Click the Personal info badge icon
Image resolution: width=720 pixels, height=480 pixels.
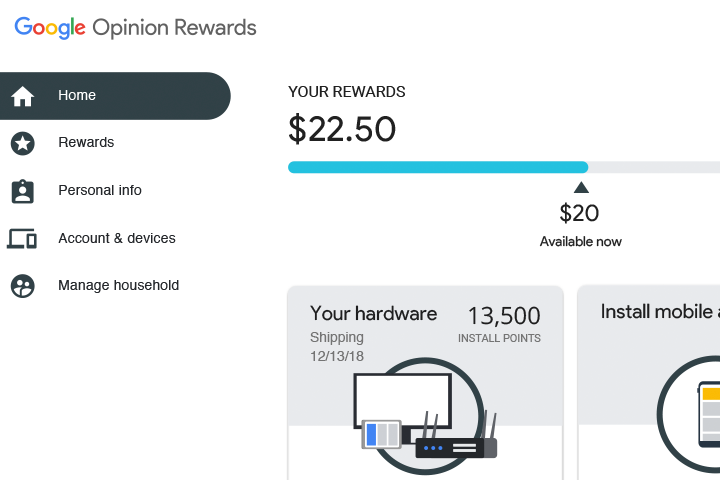click(22, 191)
